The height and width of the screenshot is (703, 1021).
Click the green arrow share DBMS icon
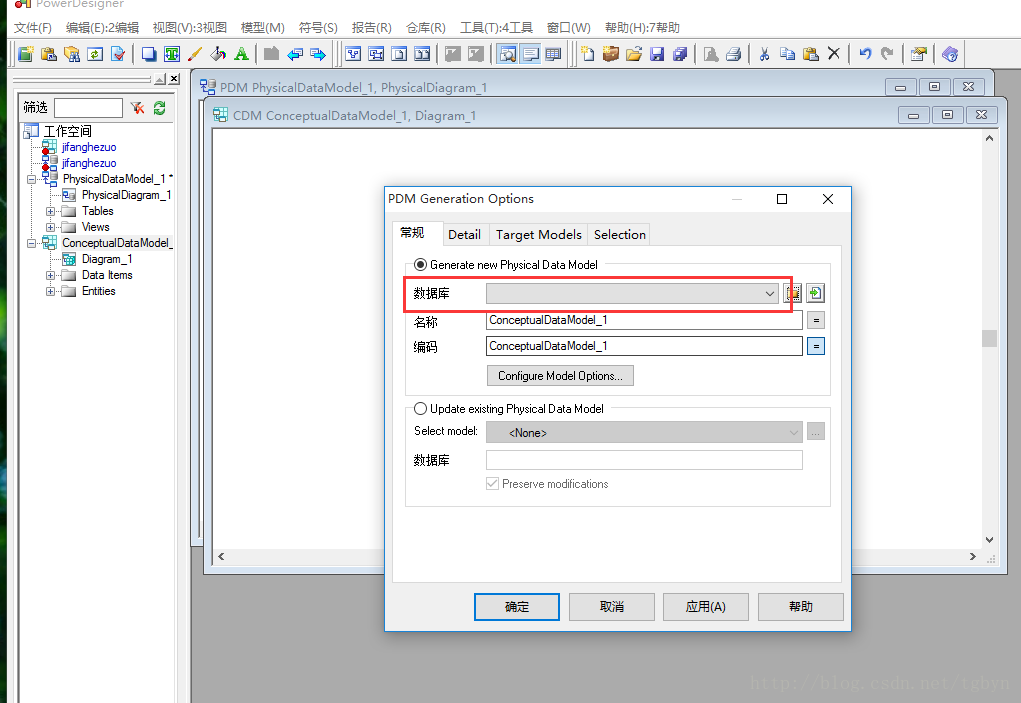coord(815,294)
